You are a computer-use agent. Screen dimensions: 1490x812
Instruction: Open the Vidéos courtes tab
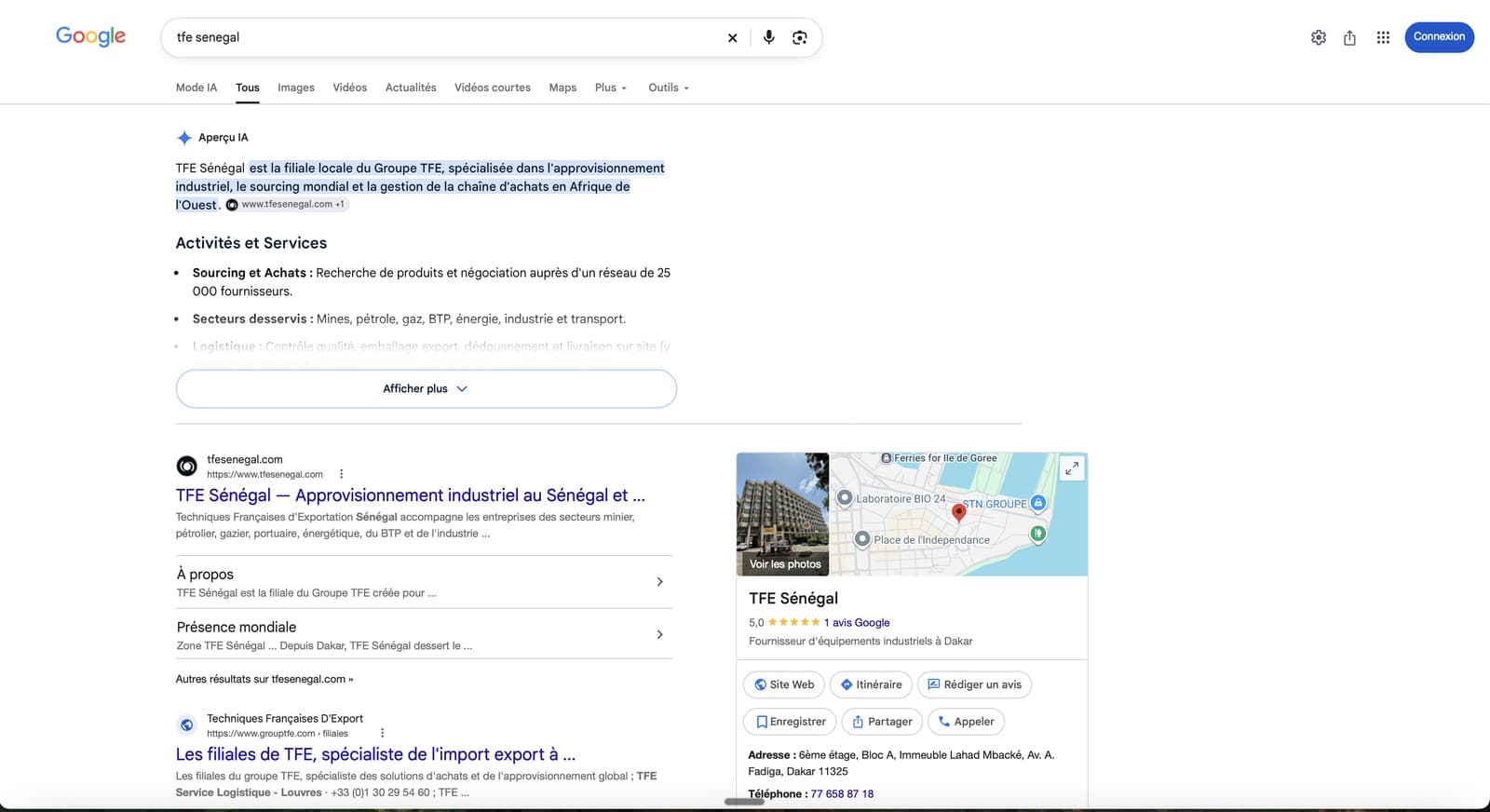point(493,88)
